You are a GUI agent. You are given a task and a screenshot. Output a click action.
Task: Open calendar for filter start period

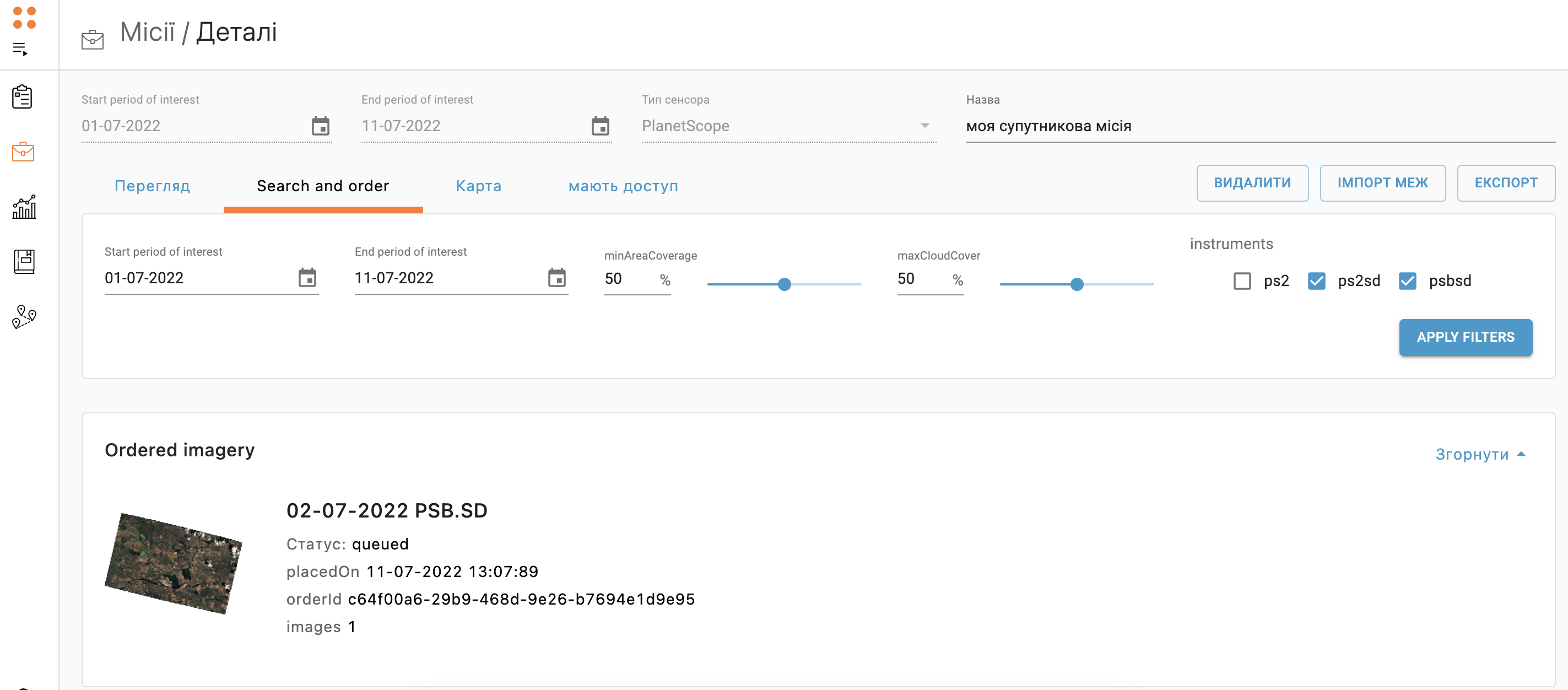click(307, 278)
